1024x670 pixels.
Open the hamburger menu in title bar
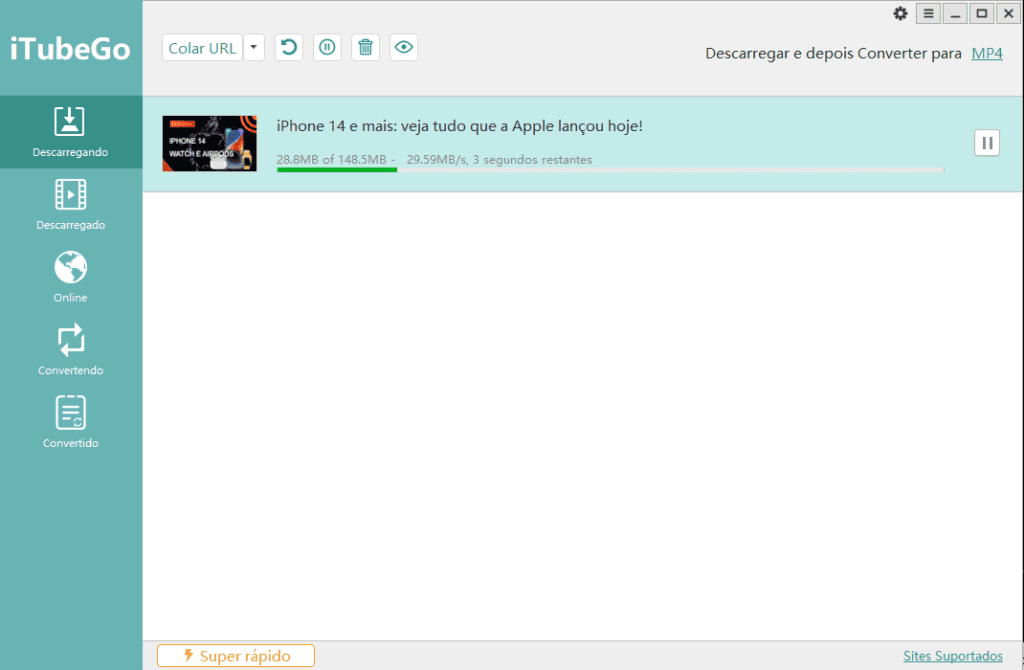pyautogui.click(x=928, y=13)
